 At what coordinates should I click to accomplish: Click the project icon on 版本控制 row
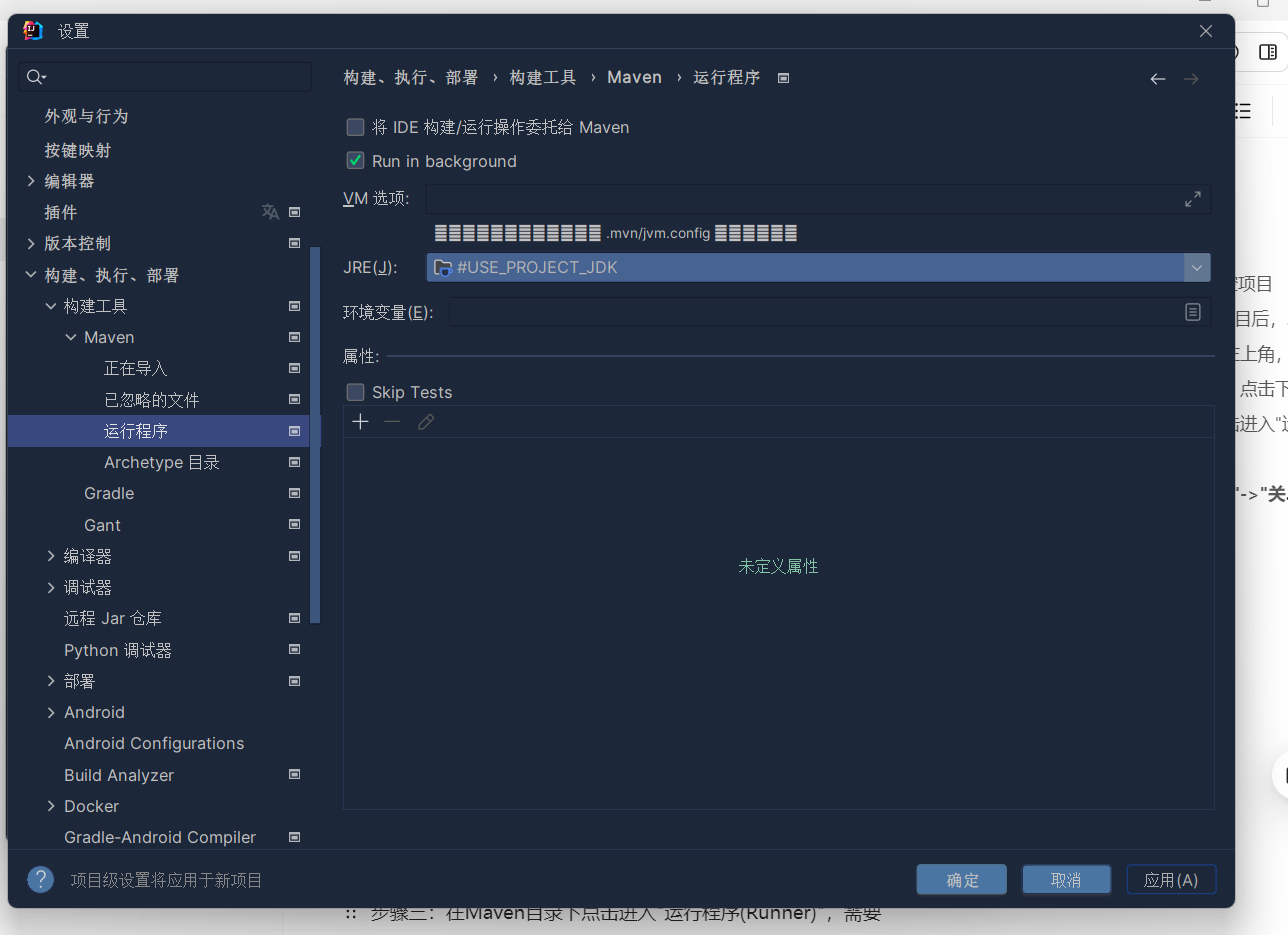point(295,243)
